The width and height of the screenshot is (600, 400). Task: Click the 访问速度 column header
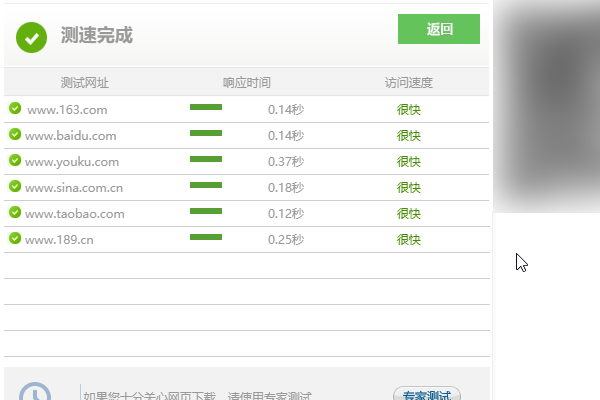pos(409,83)
